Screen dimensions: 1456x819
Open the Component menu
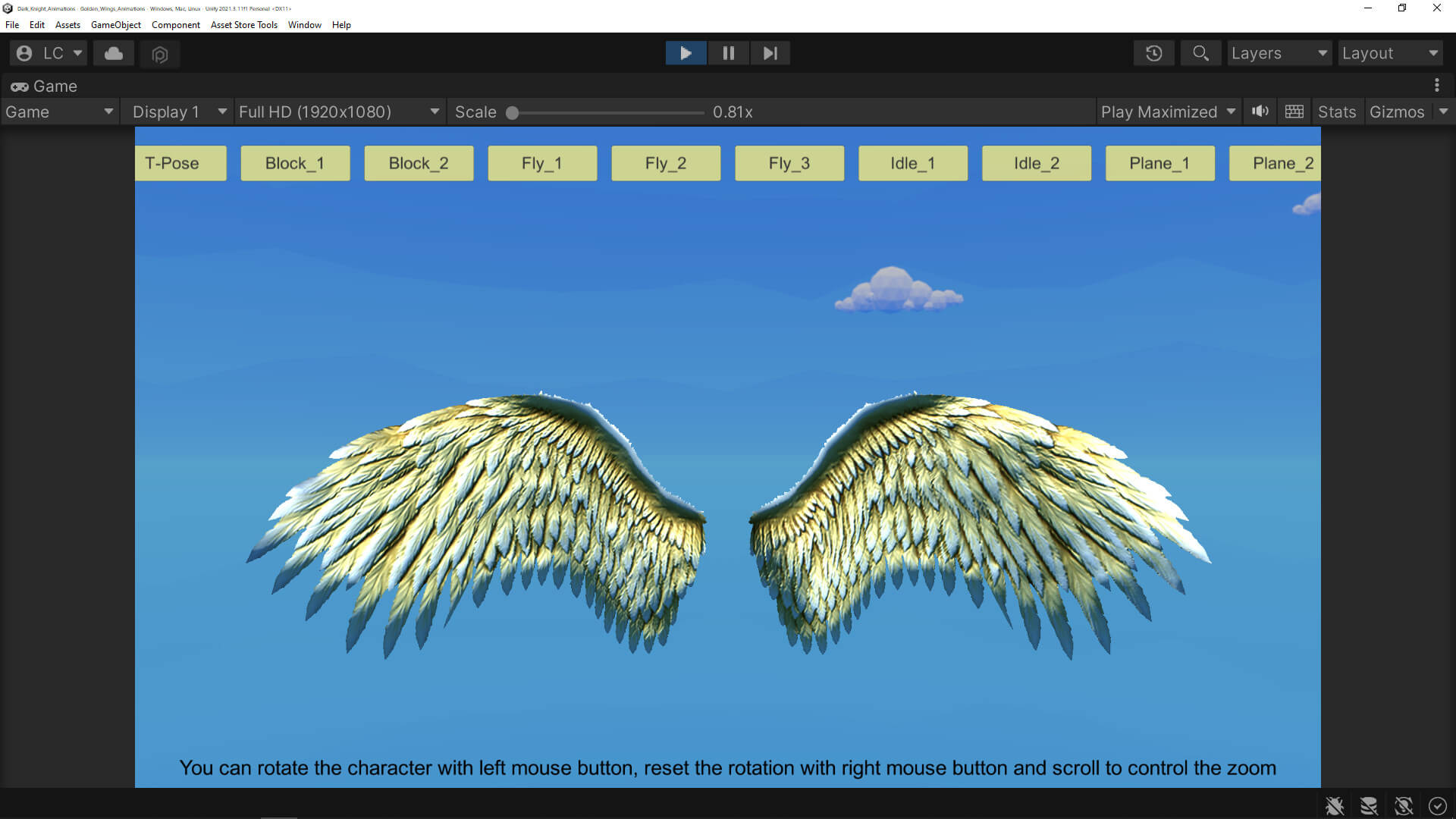tap(176, 24)
